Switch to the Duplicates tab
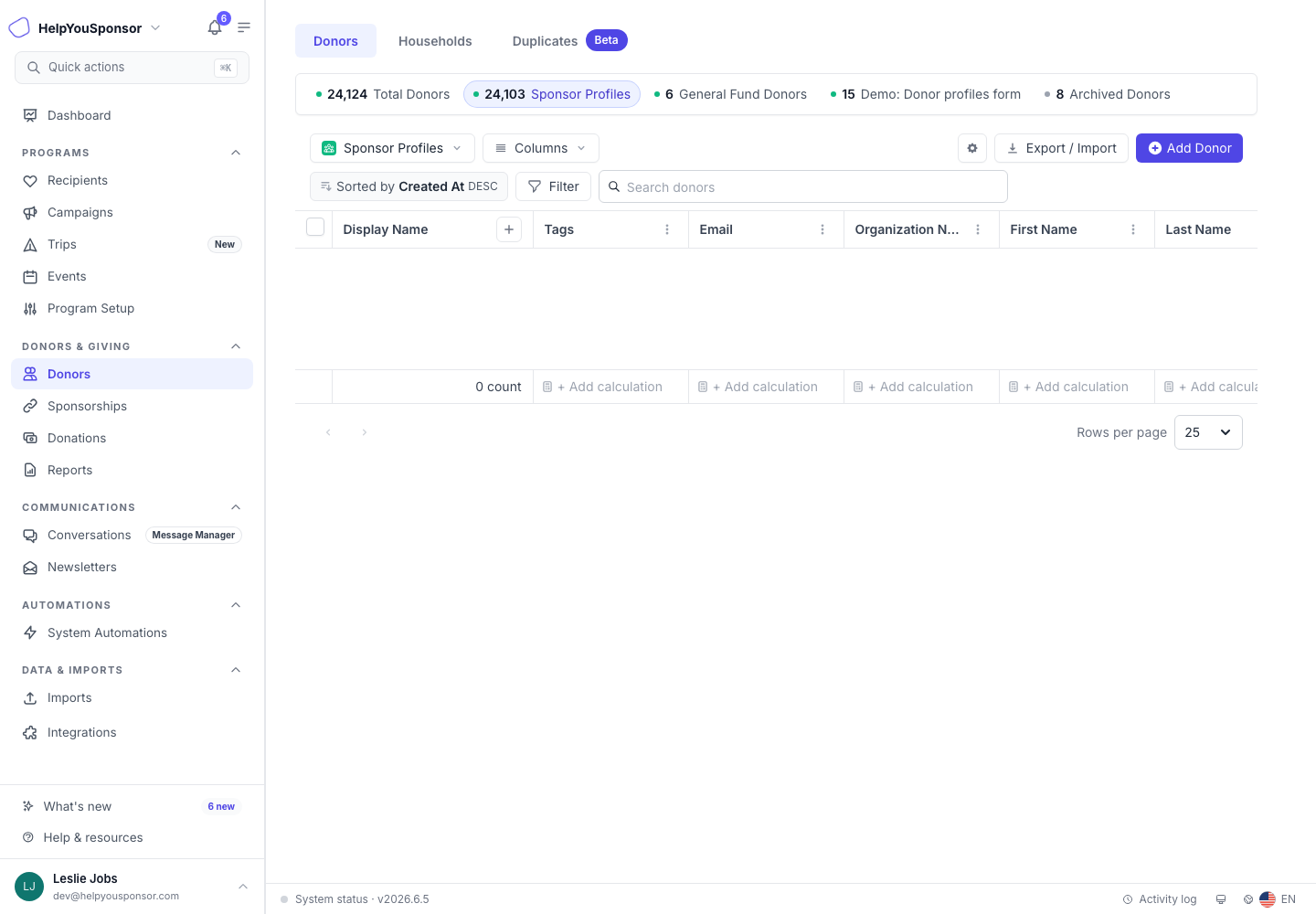 (x=568, y=41)
